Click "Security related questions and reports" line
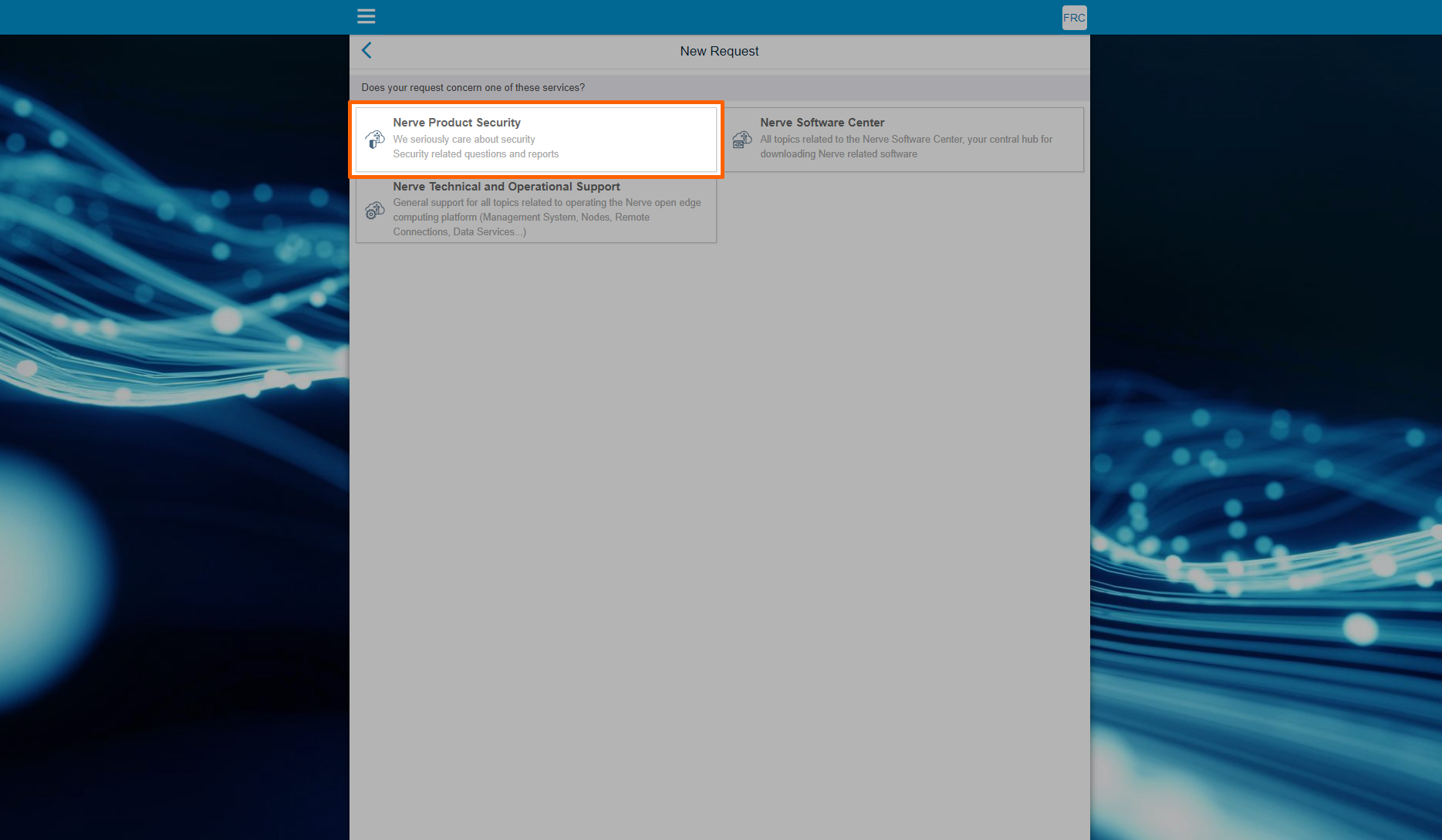1442x840 pixels. click(475, 154)
